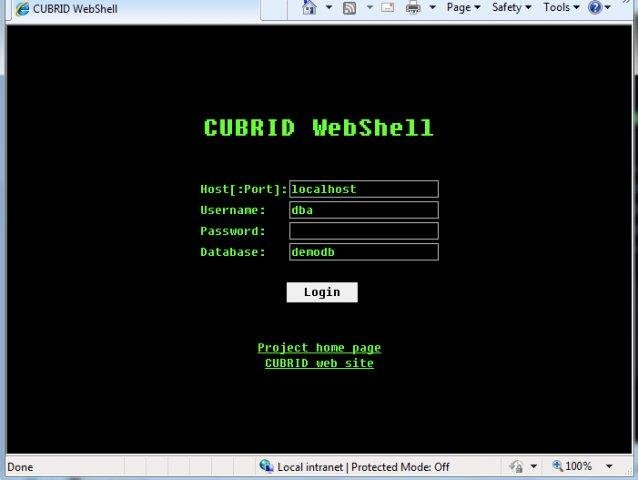638x480 pixels.
Task: Click the Help question mark icon
Action: 595,7
